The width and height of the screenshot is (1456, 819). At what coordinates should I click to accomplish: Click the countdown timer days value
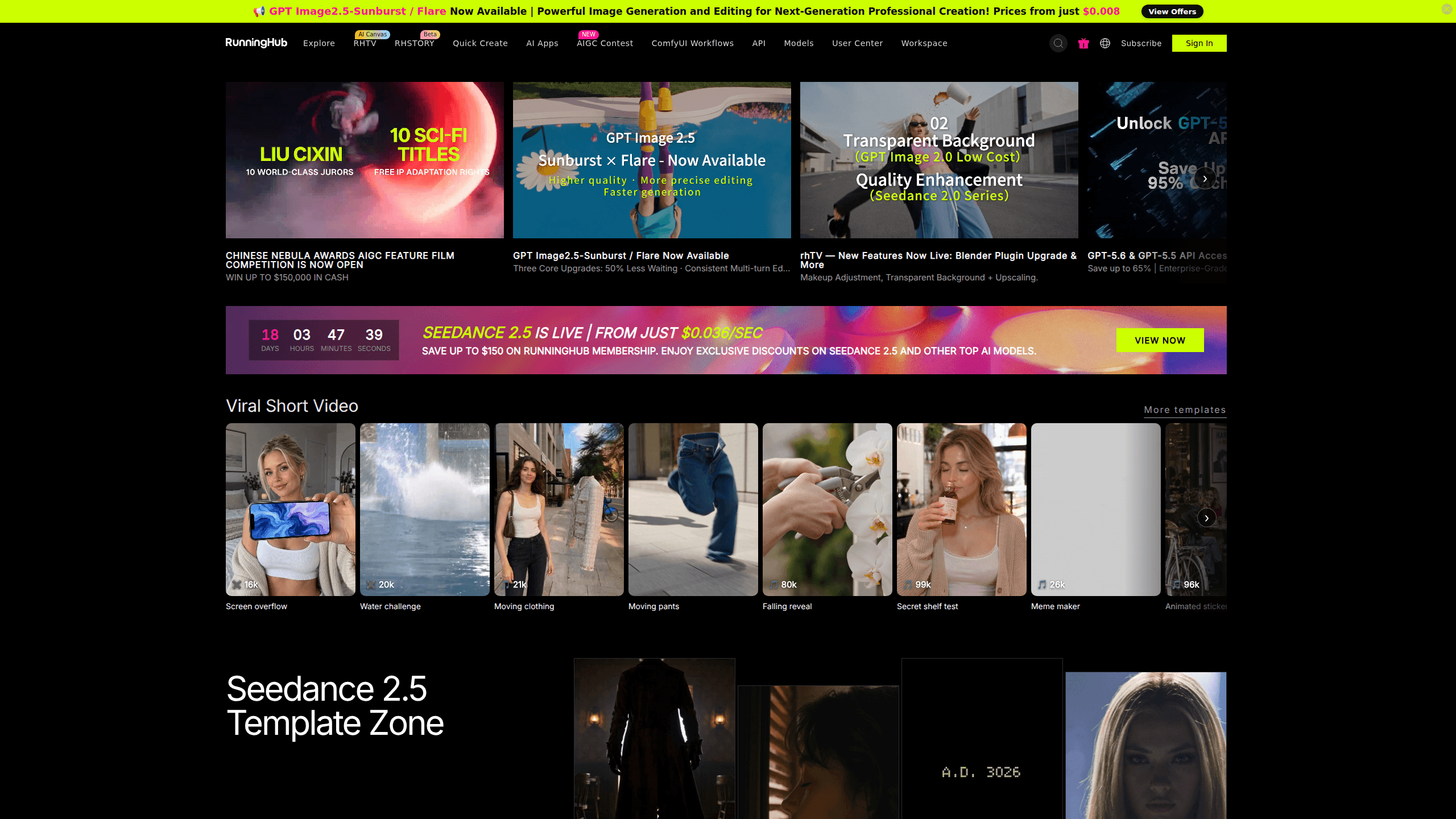click(x=270, y=335)
